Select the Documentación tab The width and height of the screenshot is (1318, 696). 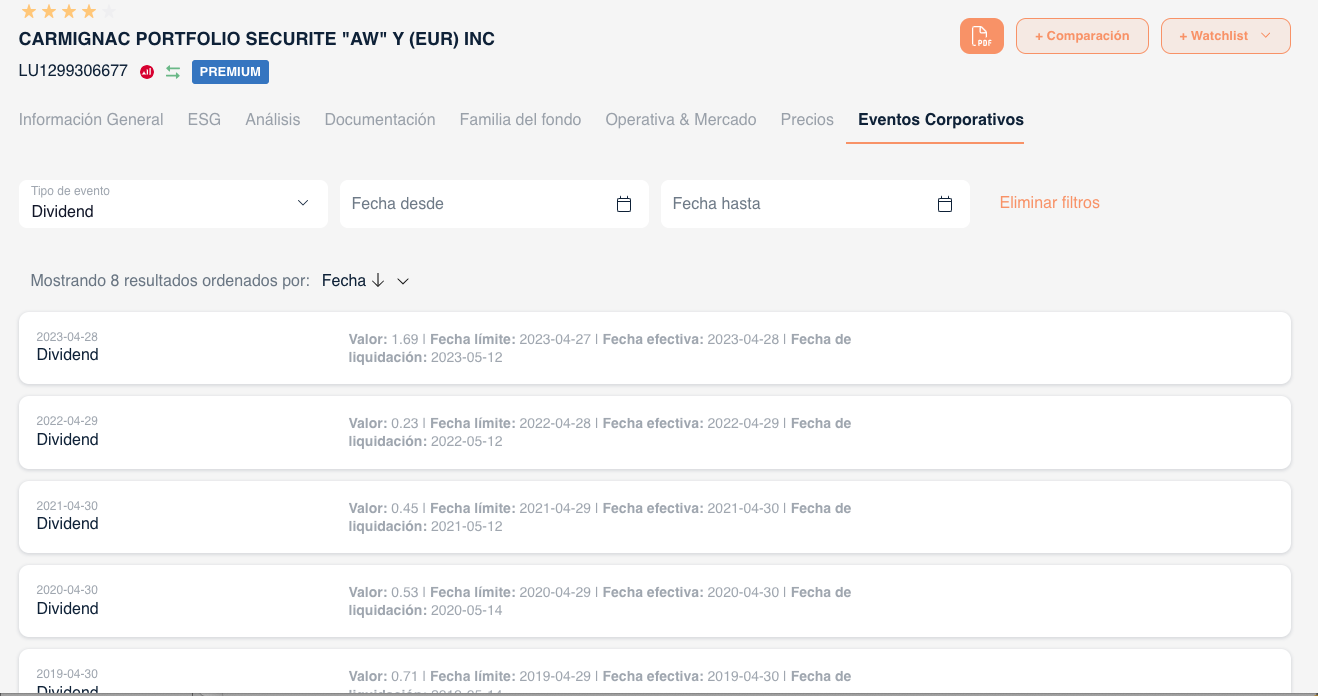point(380,120)
